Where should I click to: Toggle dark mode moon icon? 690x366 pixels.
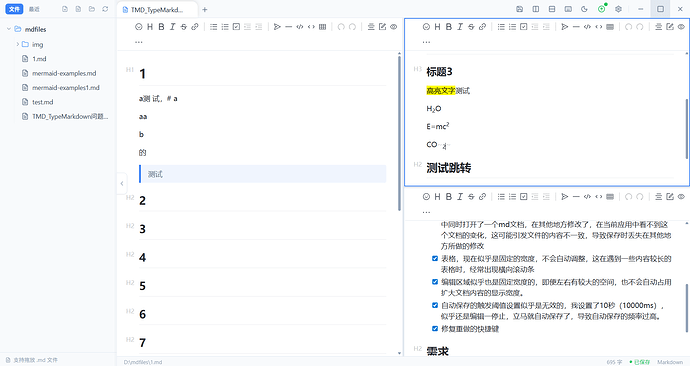pos(584,9)
